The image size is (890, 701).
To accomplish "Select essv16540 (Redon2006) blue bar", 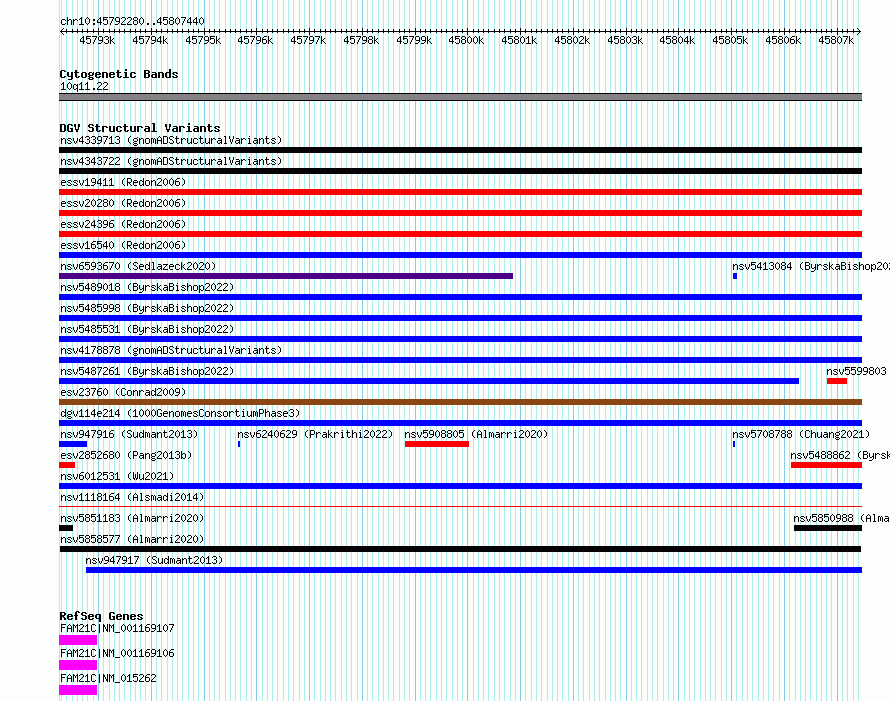I will (x=460, y=255).
